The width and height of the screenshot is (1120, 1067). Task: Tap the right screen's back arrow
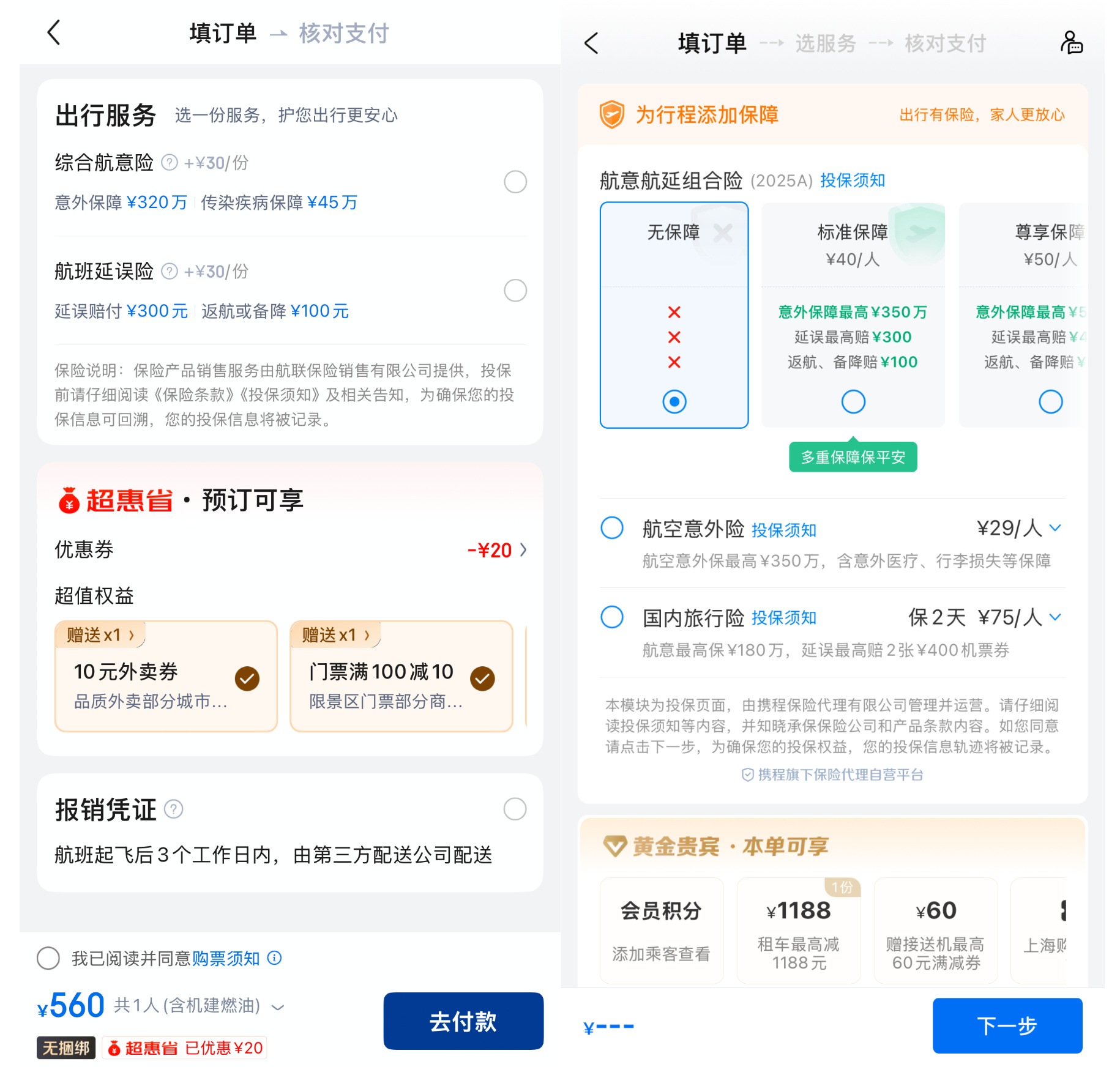[x=591, y=43]
